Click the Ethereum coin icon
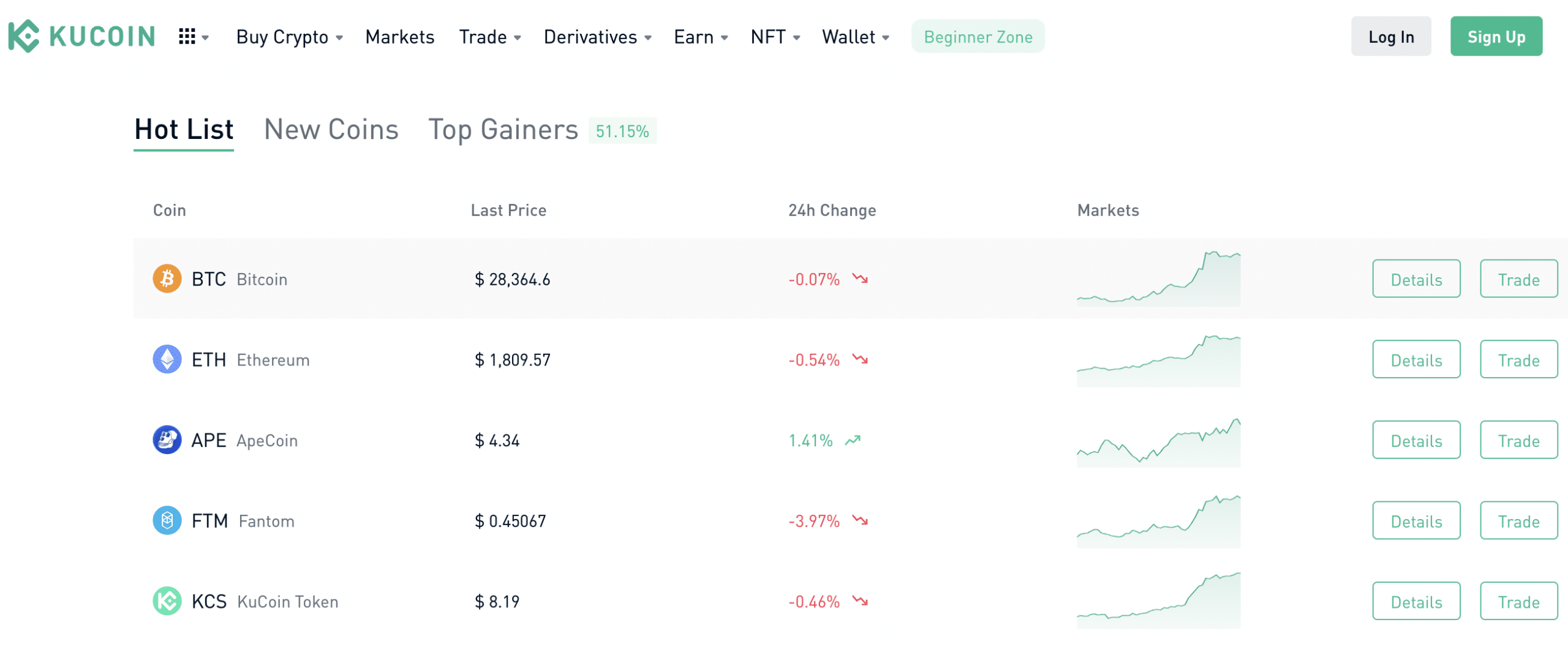Viewport: 1568px width, 658px height. click(167, 359)
